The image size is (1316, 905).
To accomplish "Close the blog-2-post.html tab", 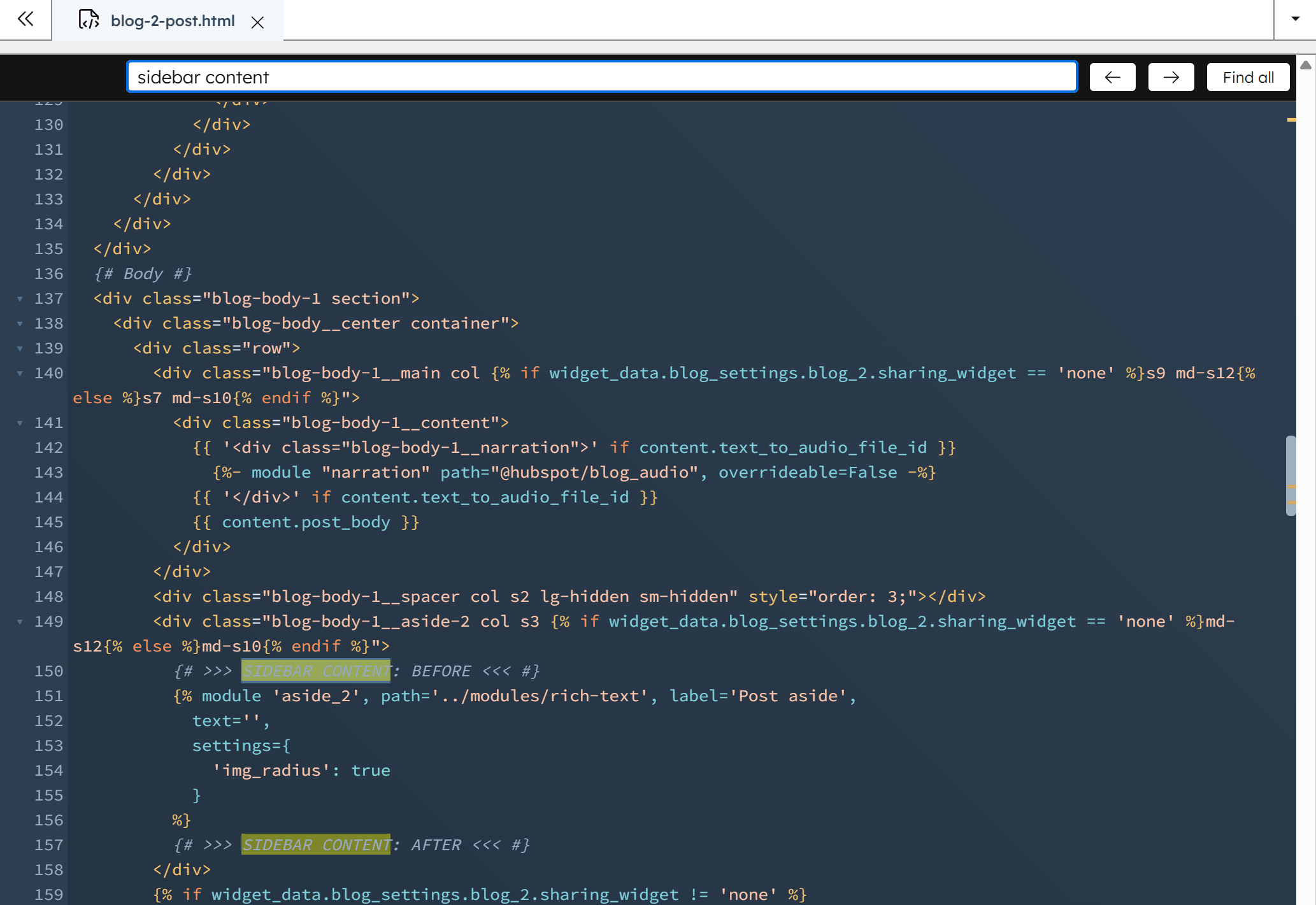I will coord(257,22).
